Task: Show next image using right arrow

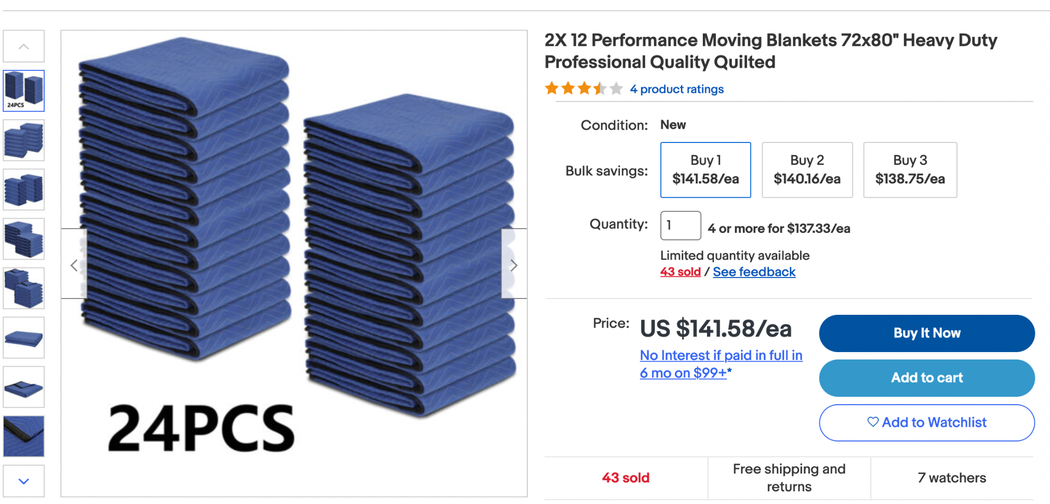Action: [x=513, y=265]
